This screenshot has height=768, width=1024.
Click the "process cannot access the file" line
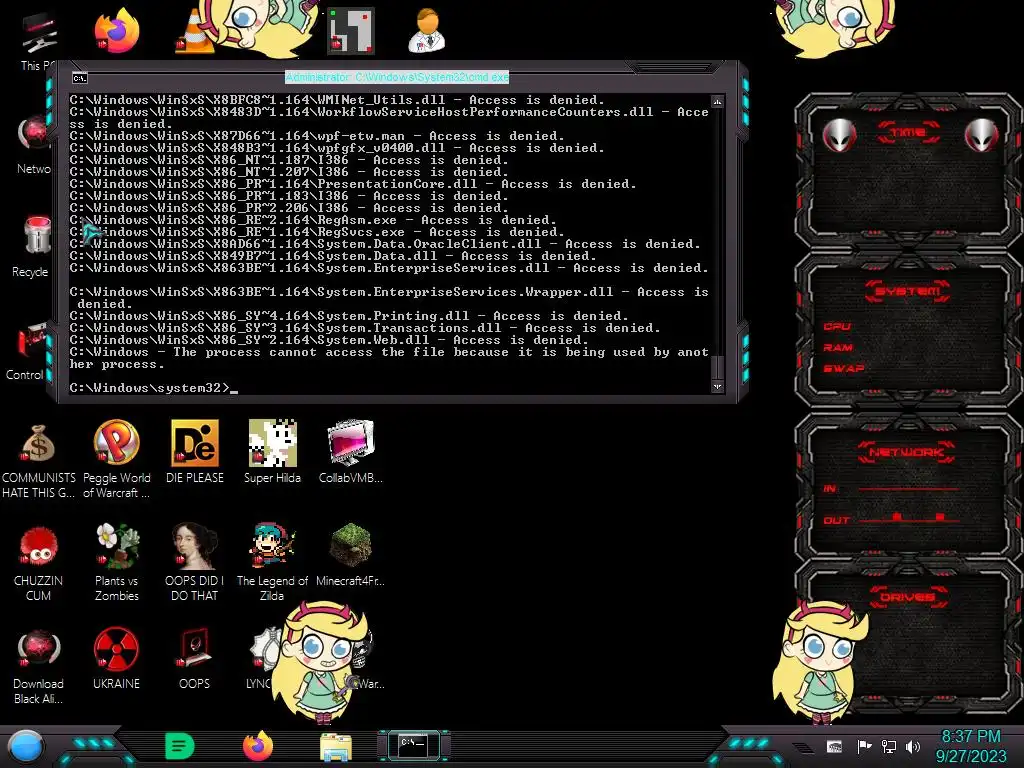point(389,358)
